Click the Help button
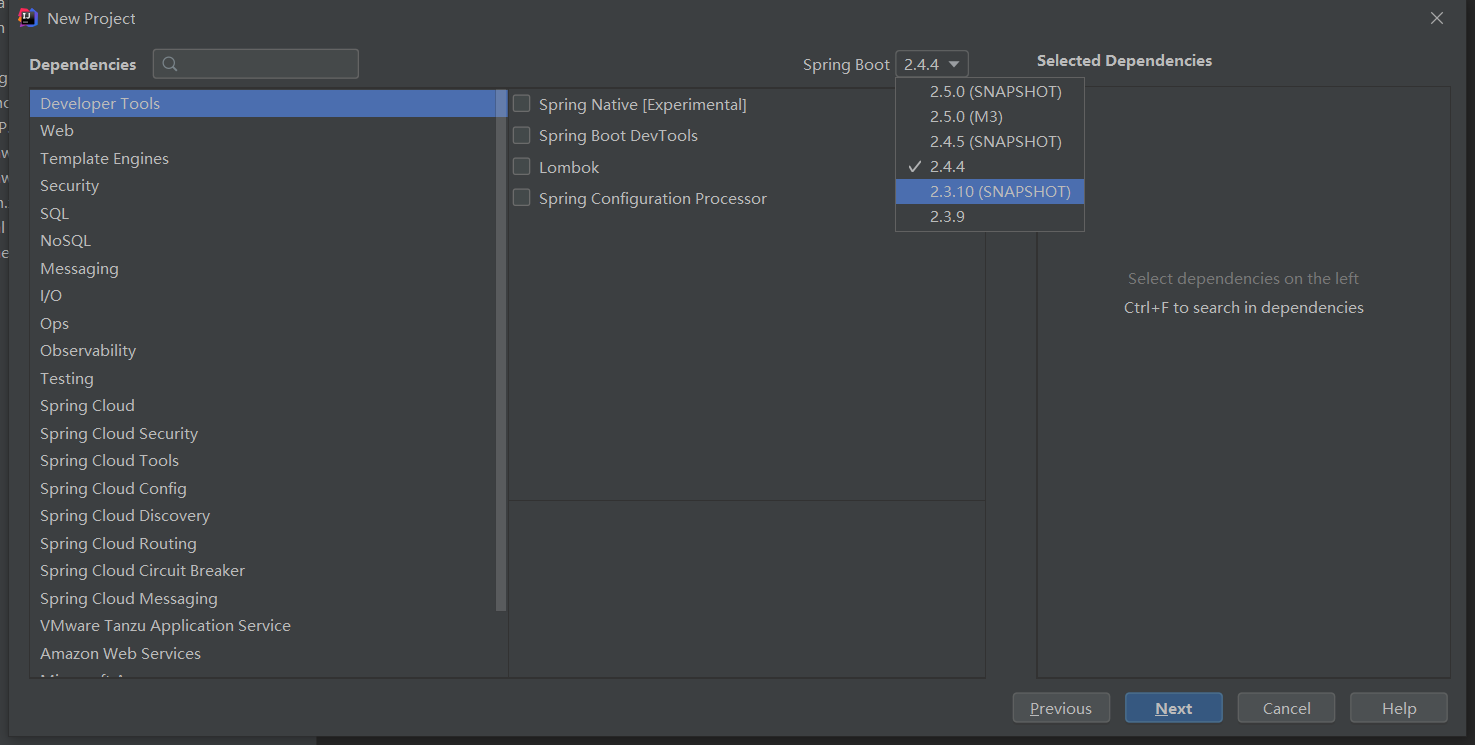The image size is (1475, 745). (1398, 707)
